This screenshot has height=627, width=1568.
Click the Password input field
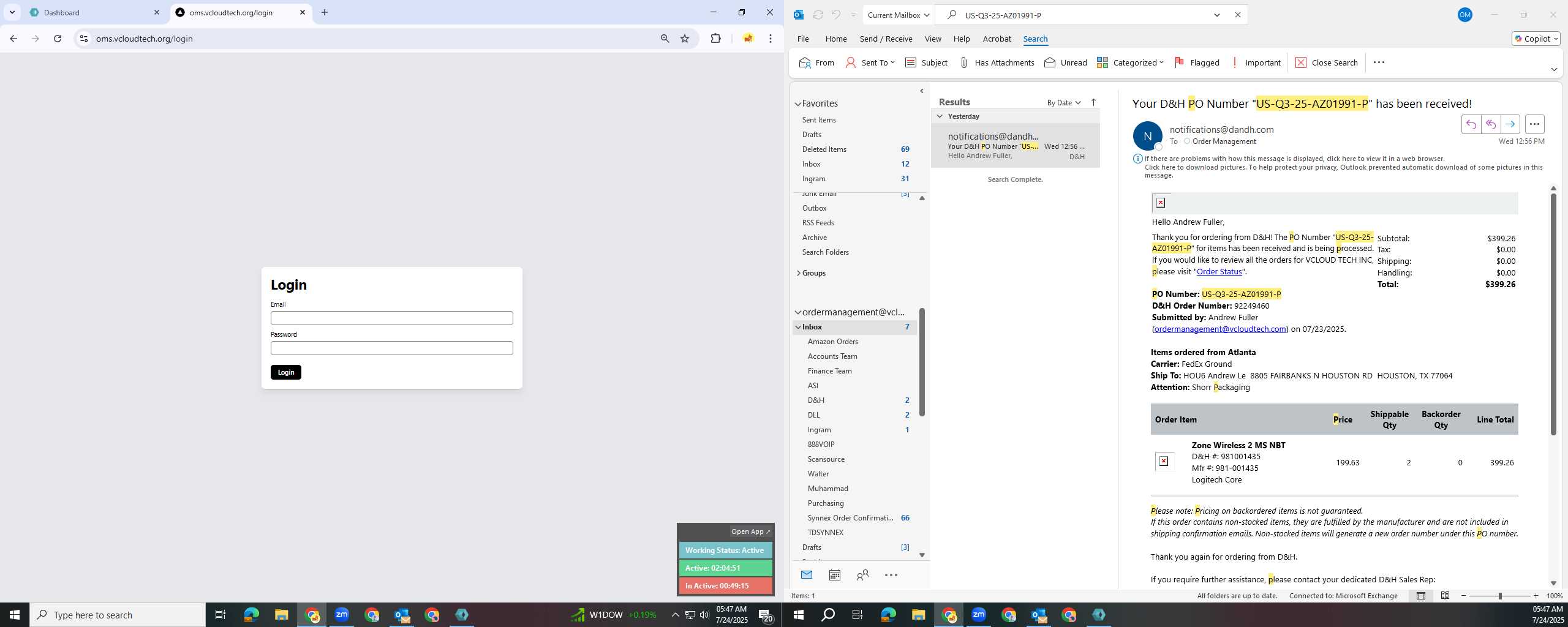click(x=392, y=348)
